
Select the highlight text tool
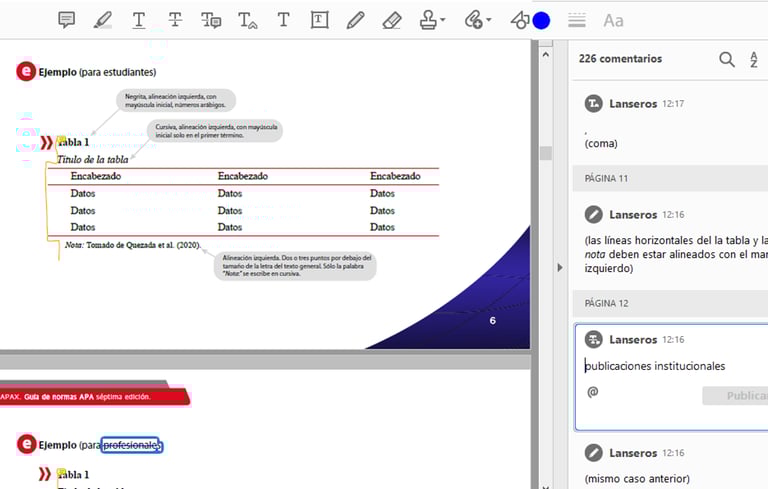coord(102,20)
